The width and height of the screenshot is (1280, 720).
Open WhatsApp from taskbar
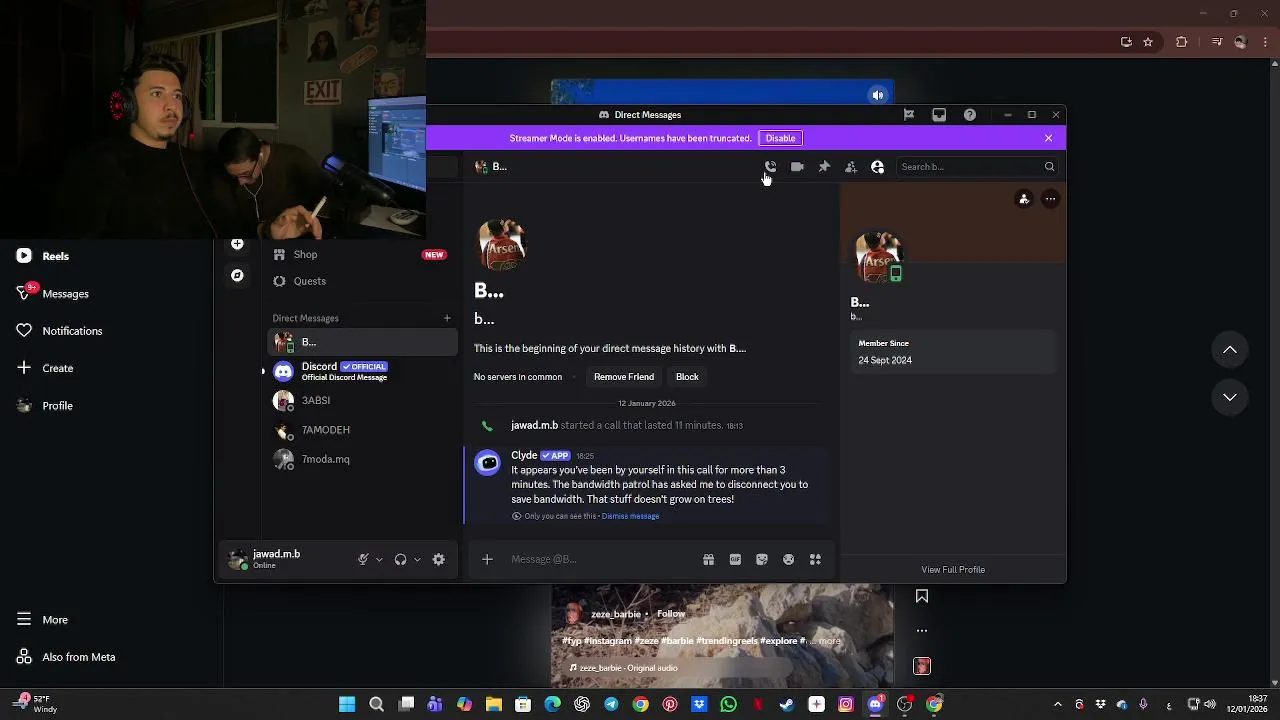click(x=729, y=705)
